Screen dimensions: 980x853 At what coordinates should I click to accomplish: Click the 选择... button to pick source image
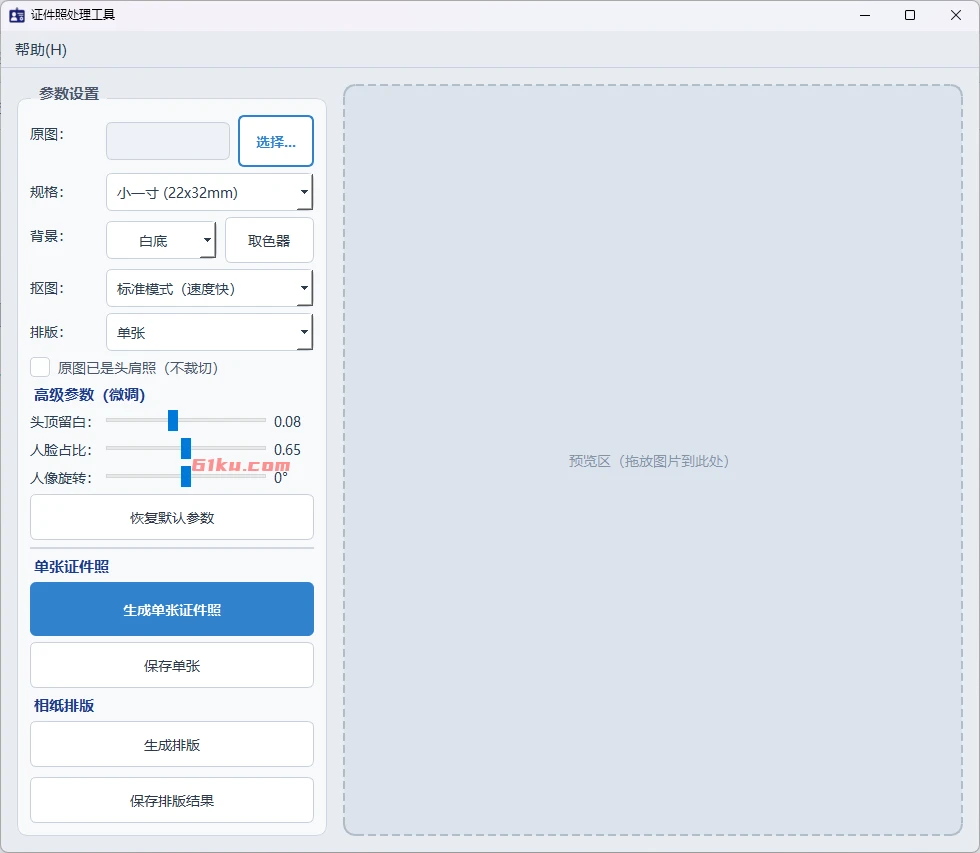[276, 141]
